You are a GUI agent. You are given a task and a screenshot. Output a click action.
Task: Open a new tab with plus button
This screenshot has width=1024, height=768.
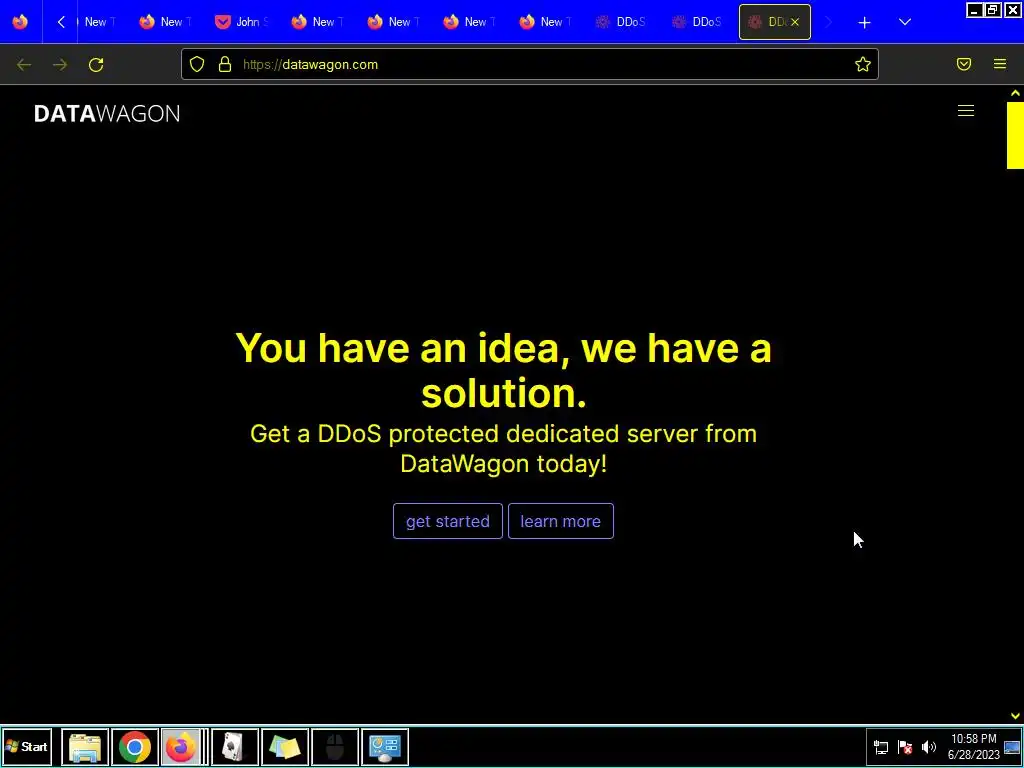tap(864, 22)
